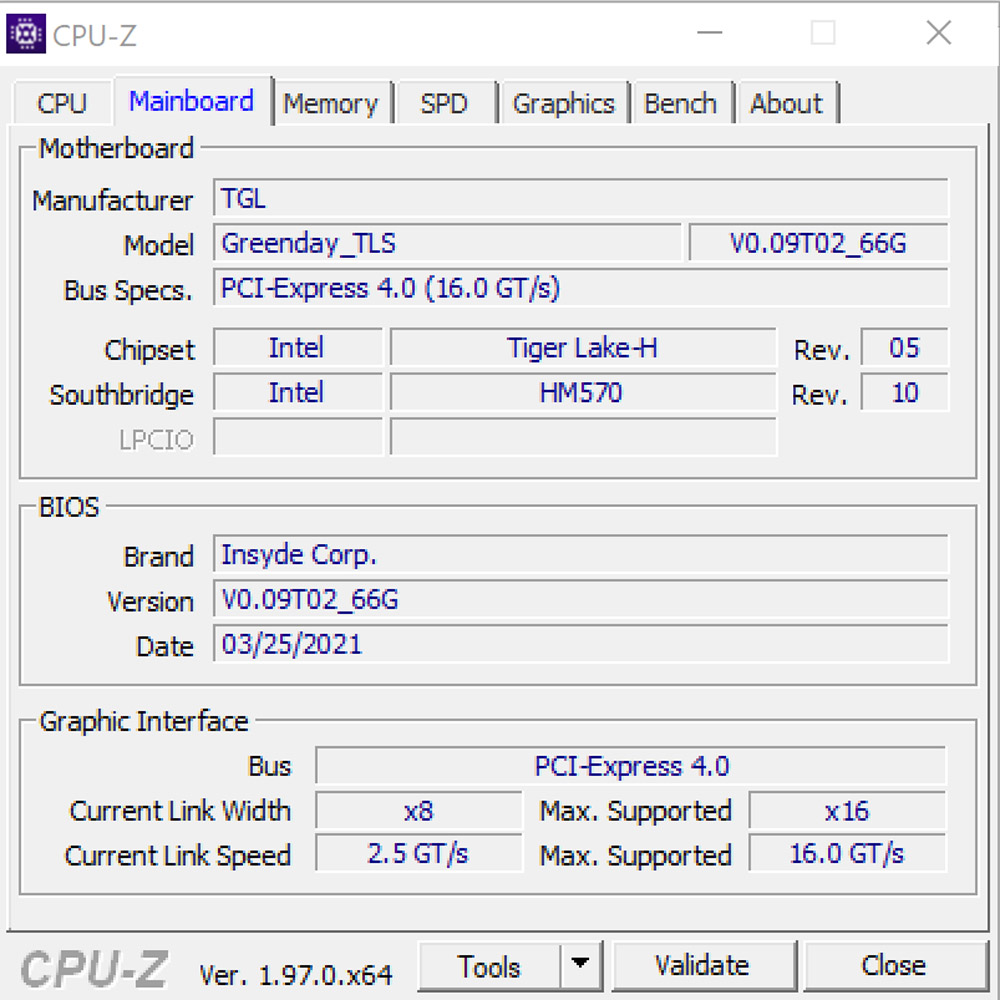1000x1000 pixels.
Task: Open the Memory tab
Action: pos(331,103)
